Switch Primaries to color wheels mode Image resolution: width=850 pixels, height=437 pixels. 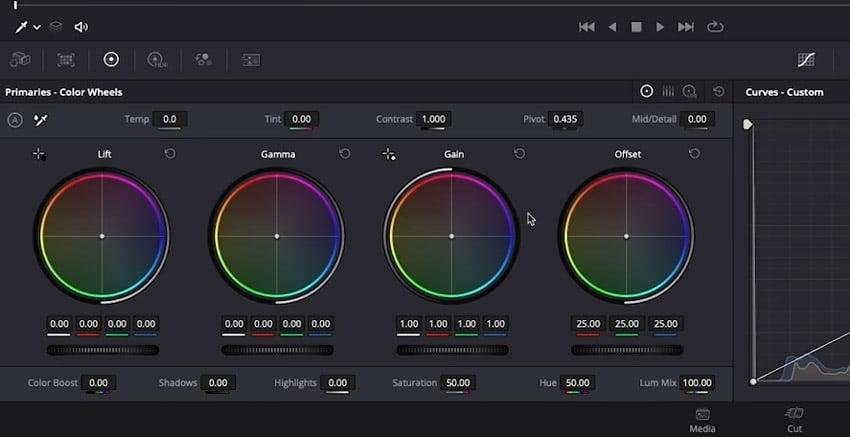647,92
